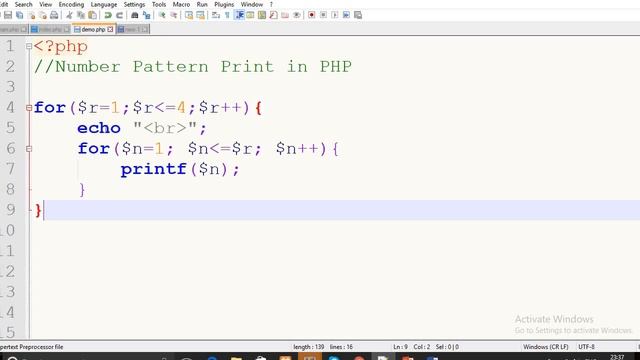Click the Close document toolbar icon
640x360 pixels.
(x=31, y=15)
